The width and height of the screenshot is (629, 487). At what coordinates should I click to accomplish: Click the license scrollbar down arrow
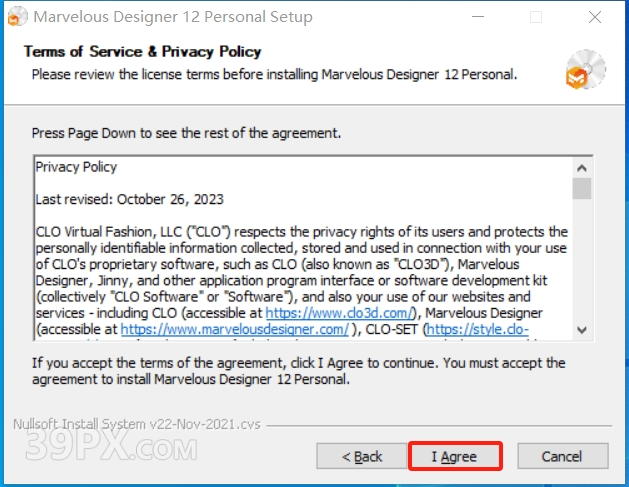coord(582,330)
